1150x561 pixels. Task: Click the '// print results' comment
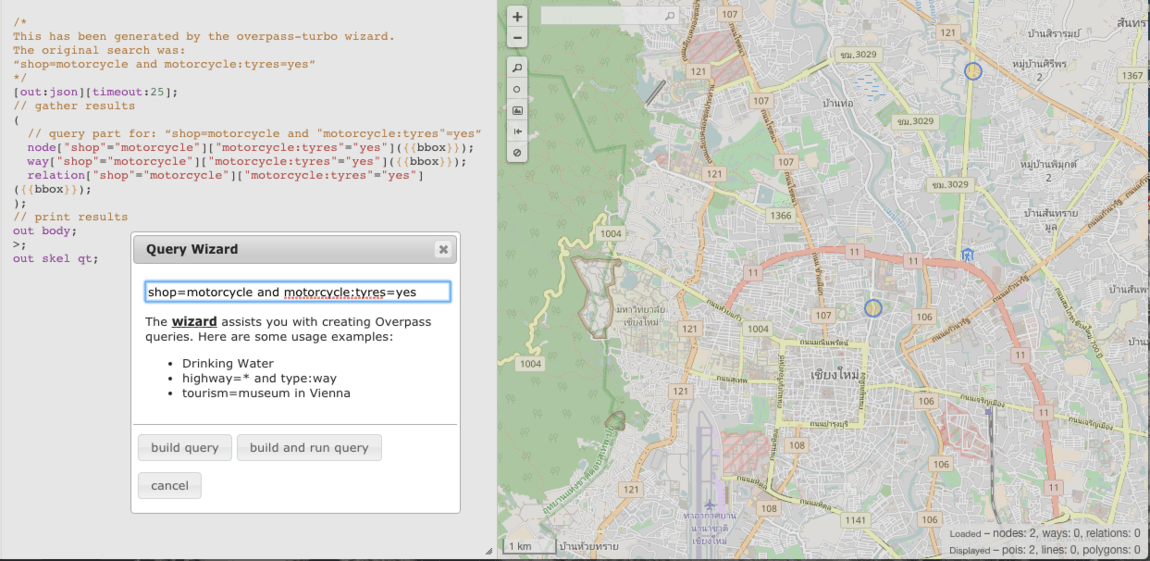[x=70, y=217]
